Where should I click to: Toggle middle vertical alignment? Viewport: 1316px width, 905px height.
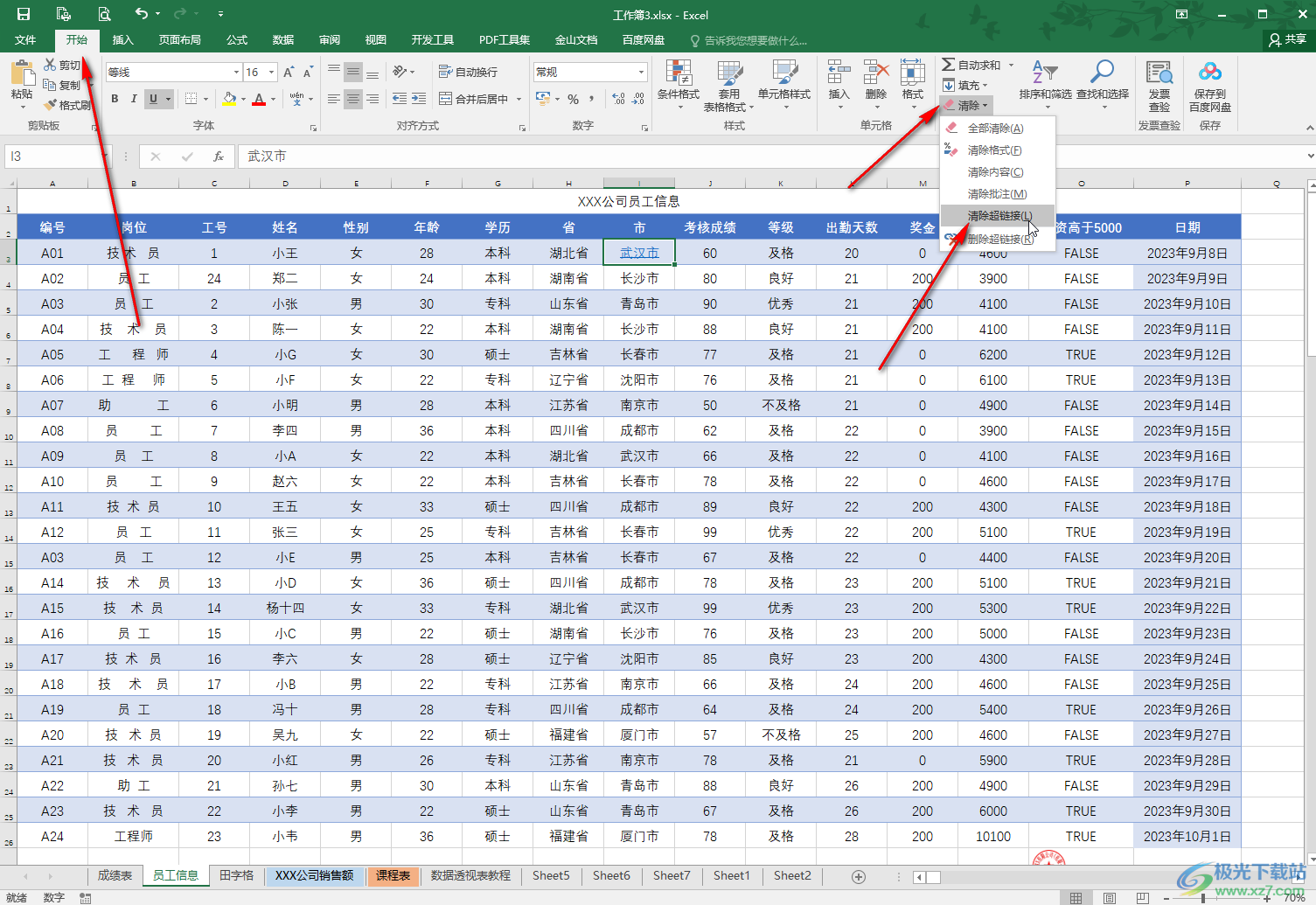(353, 72)
